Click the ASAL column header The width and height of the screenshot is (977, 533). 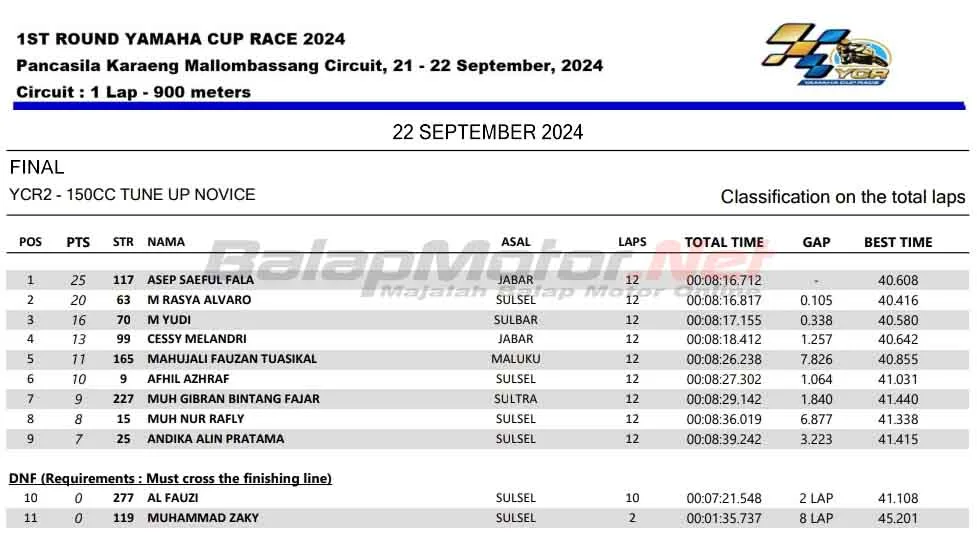pyautogui.click(x=516, y=242)
